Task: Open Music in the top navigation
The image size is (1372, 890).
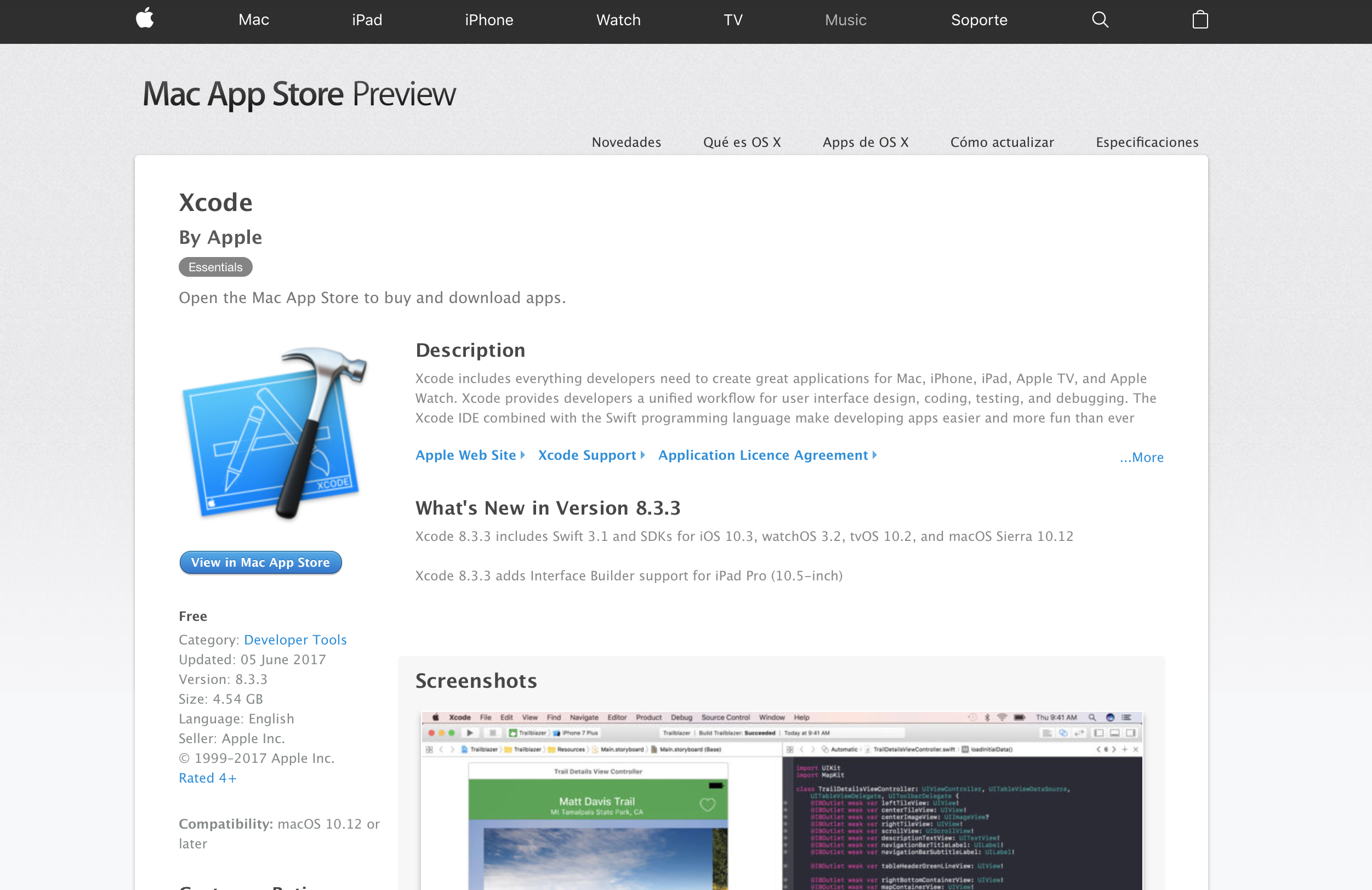Action: 845,20
